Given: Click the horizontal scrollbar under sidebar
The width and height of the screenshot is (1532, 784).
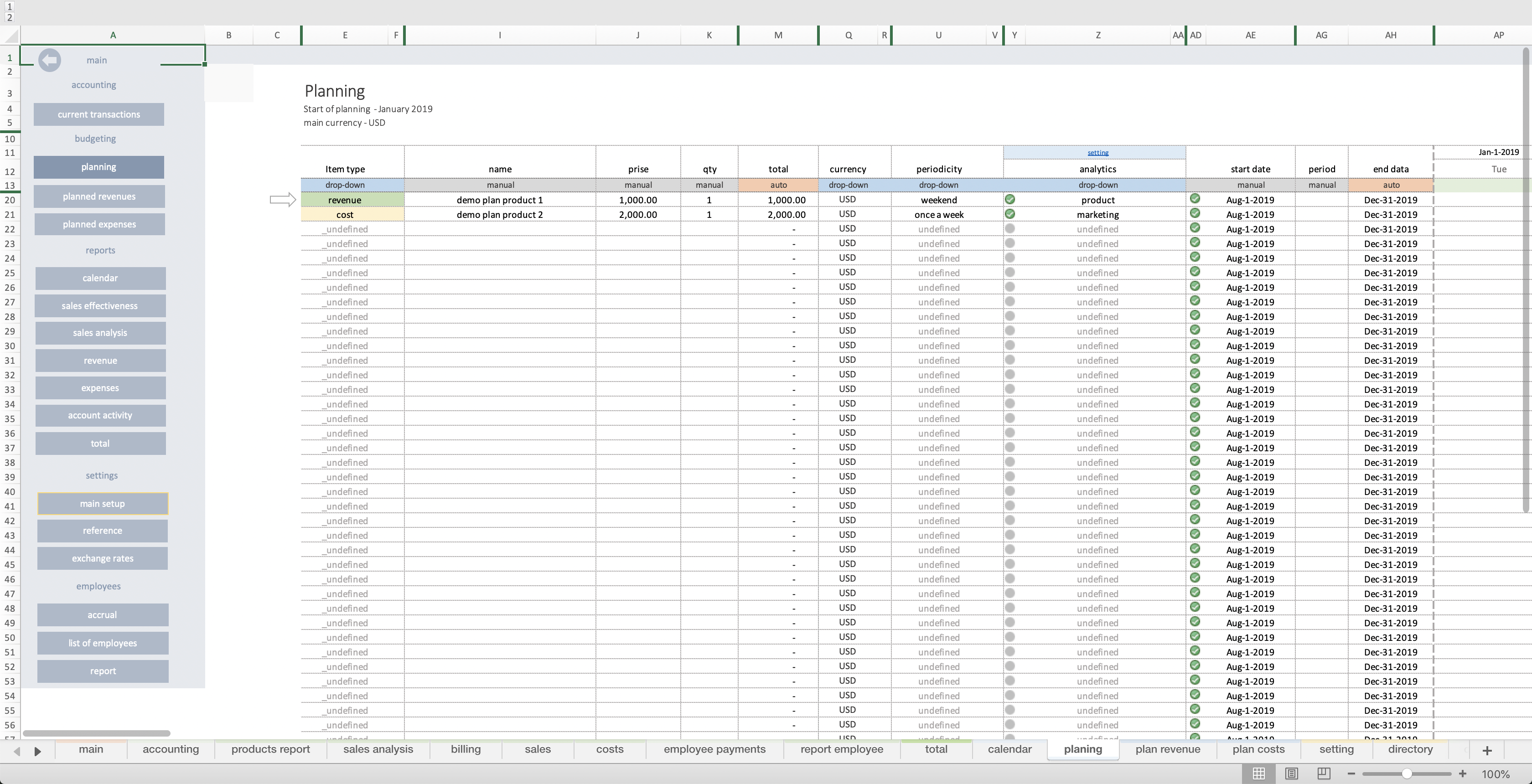Looking at the screenshot, I should pyautogui.click(x=96, y=733).
